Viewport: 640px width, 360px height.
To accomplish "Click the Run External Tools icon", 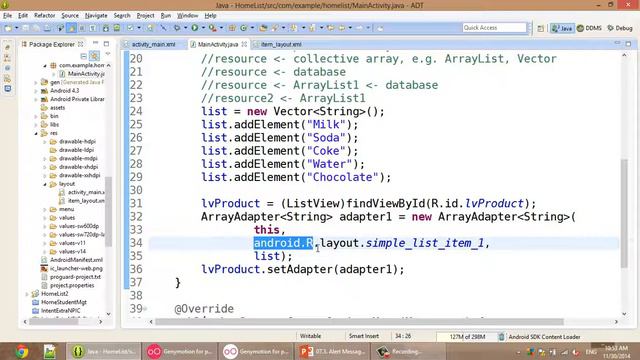I will 212,28.
